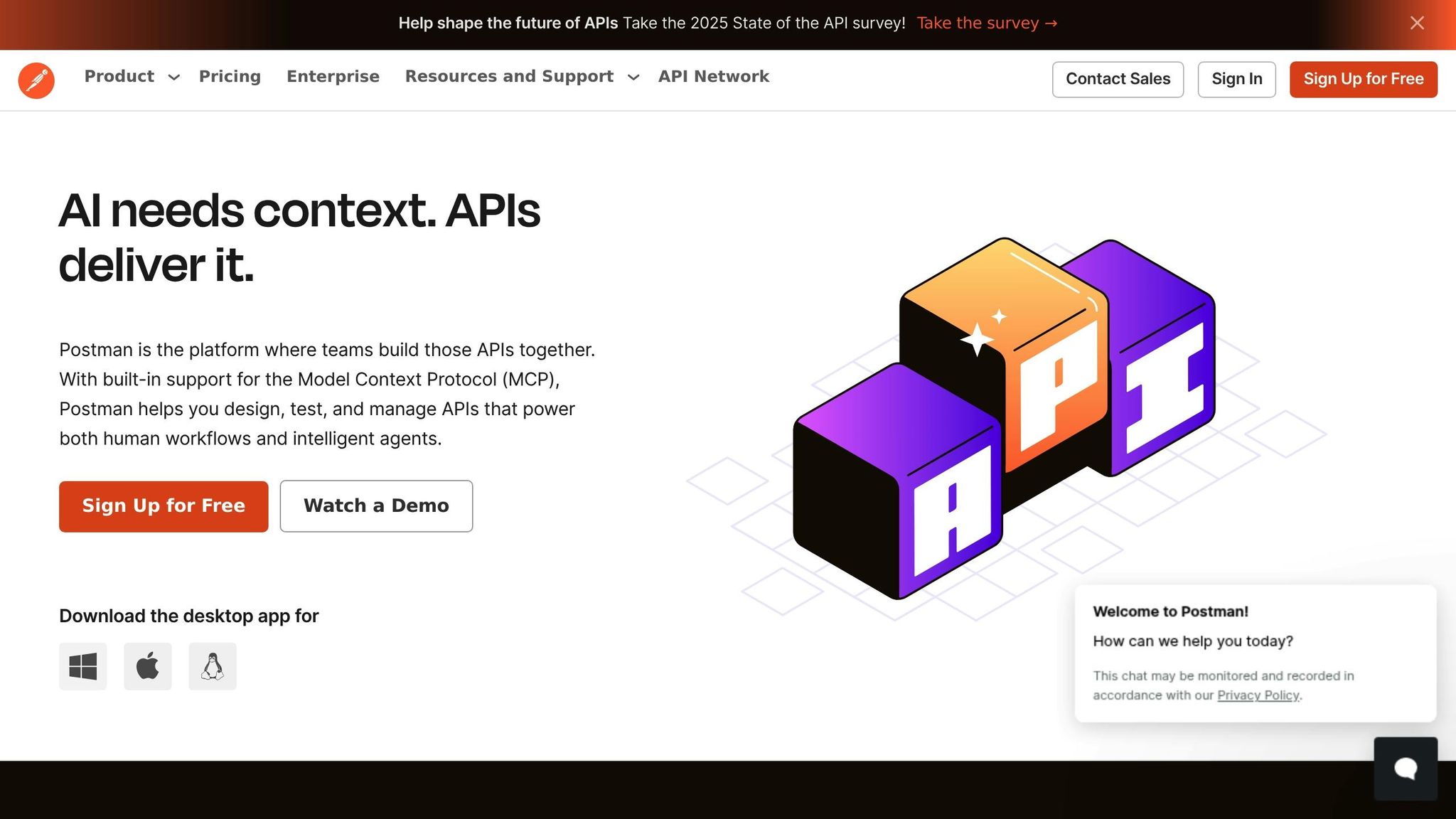The width and height of the screenshot is (1456, 819).
Task: Click hero Sign Up for Free button
Action: pos(164,506)
